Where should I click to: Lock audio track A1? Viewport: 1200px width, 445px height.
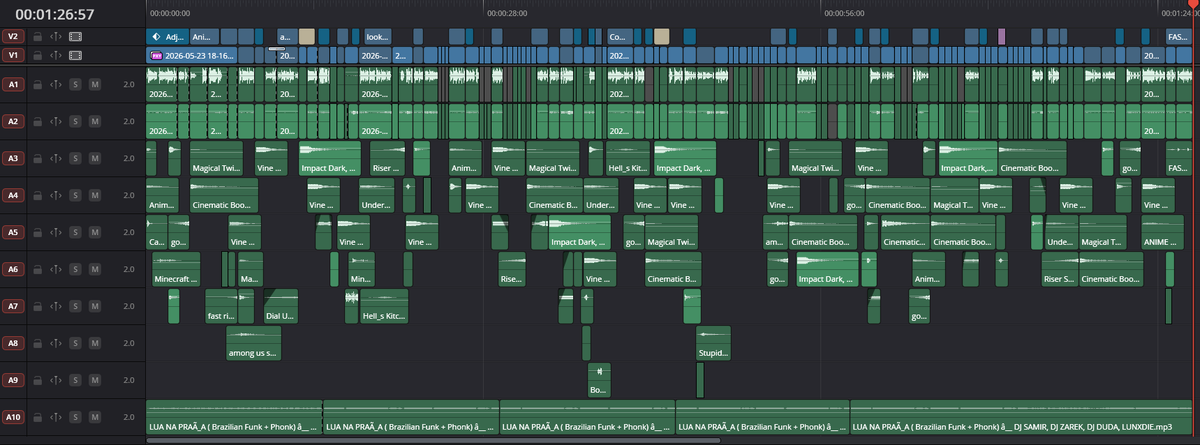(x=37, y=85)
